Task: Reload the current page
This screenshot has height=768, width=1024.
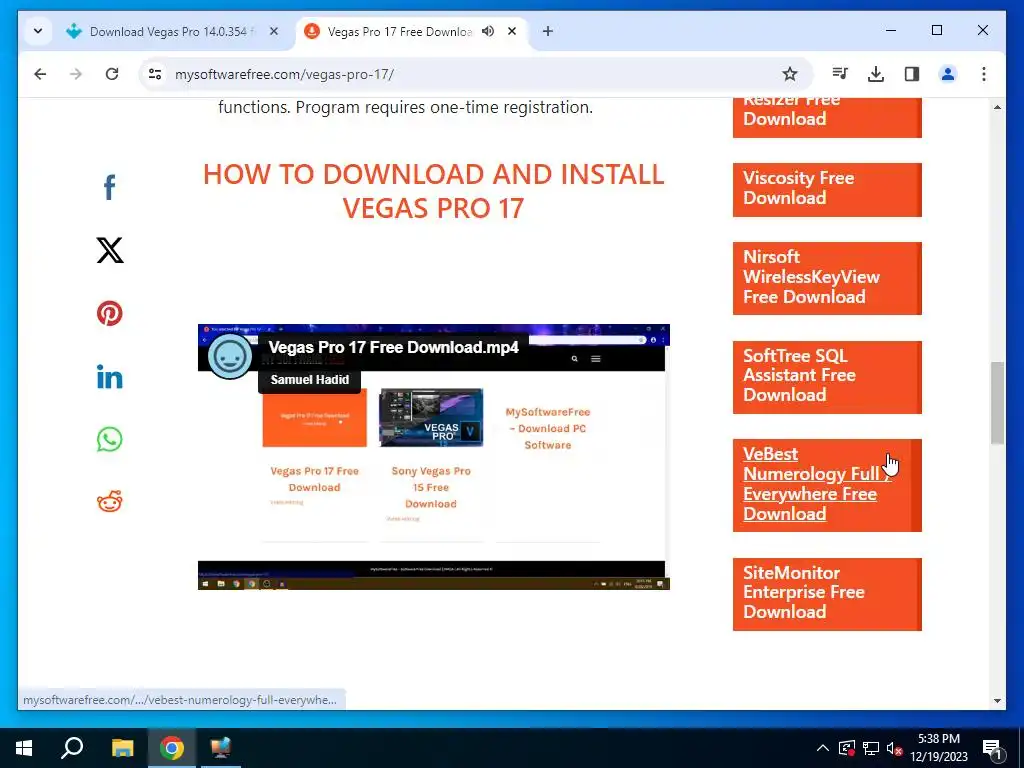Action: coord(112,74)
